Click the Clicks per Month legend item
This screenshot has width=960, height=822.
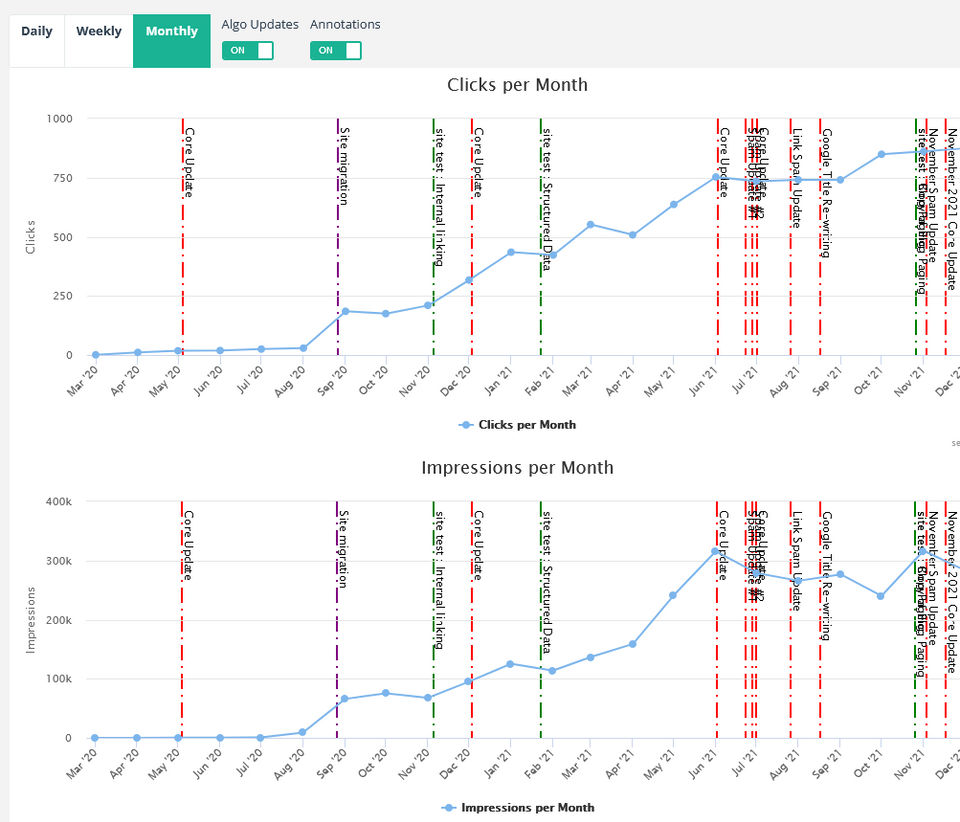coord(517,425)
